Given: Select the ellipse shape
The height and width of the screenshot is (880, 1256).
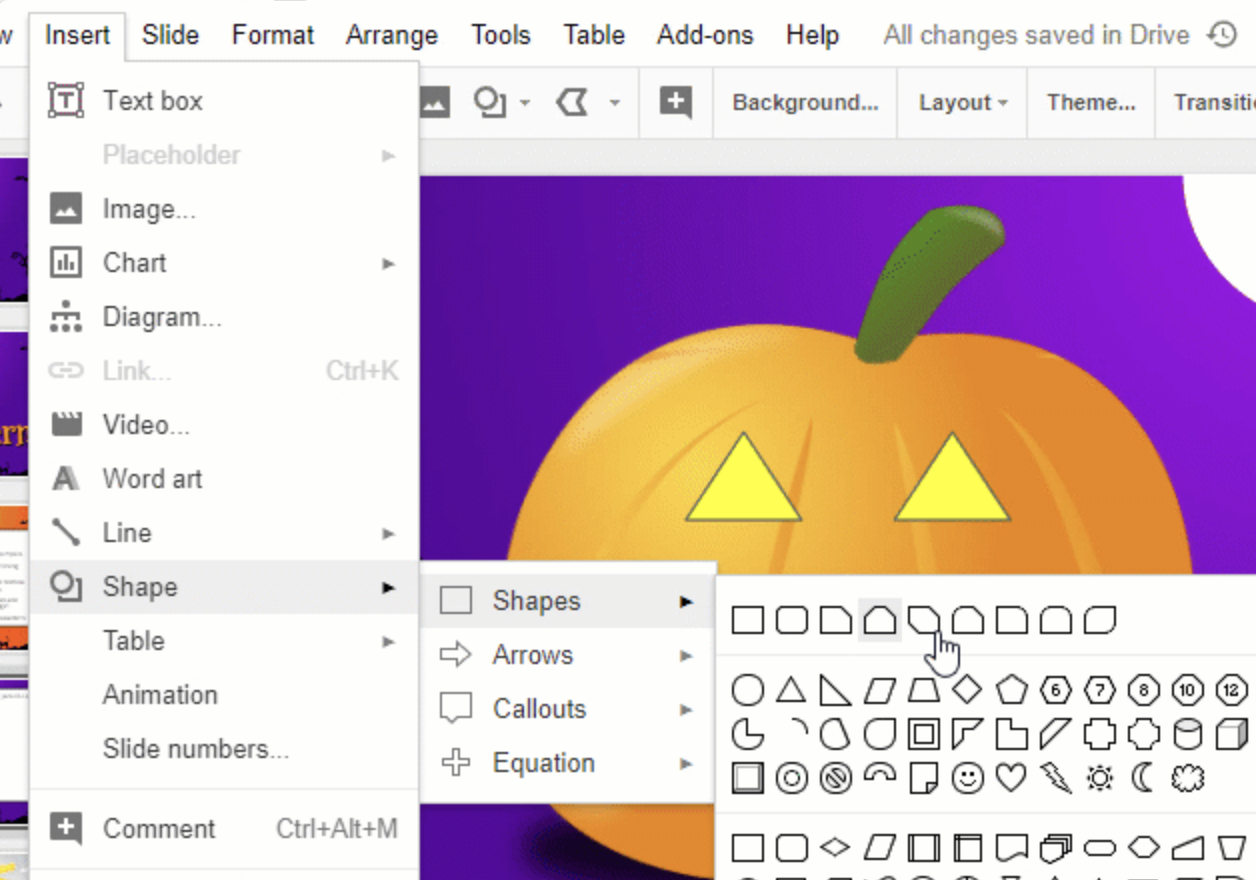Looking at the screenshot, I should (748, 690).
